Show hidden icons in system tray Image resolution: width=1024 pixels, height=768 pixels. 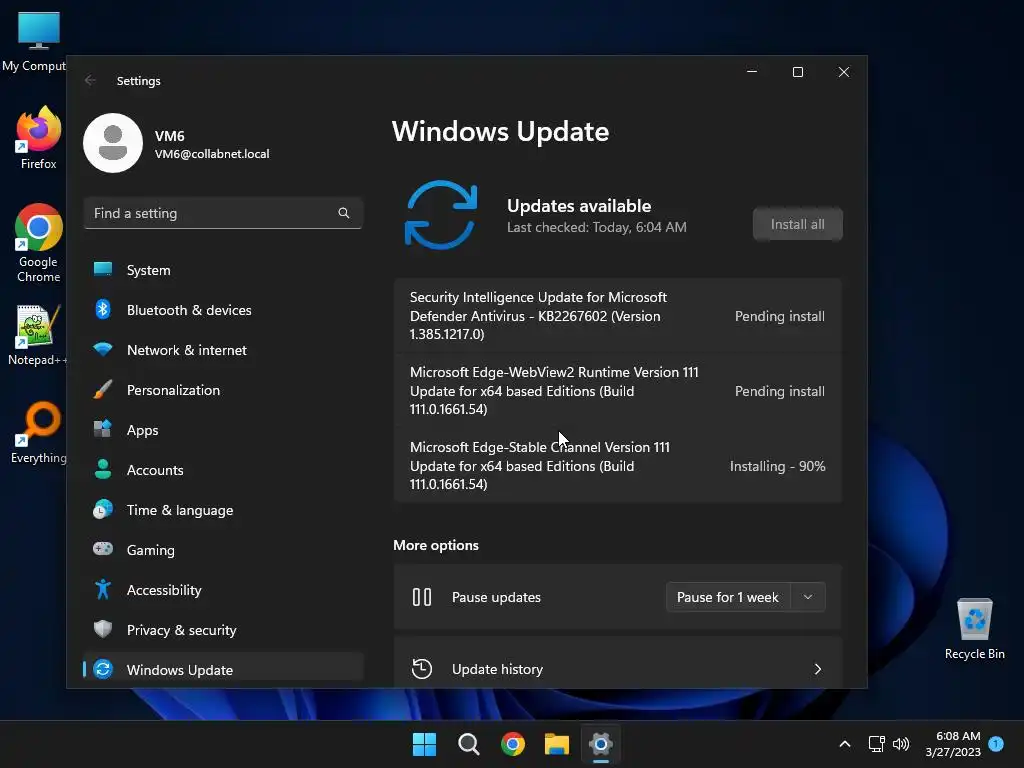(844, 744)
